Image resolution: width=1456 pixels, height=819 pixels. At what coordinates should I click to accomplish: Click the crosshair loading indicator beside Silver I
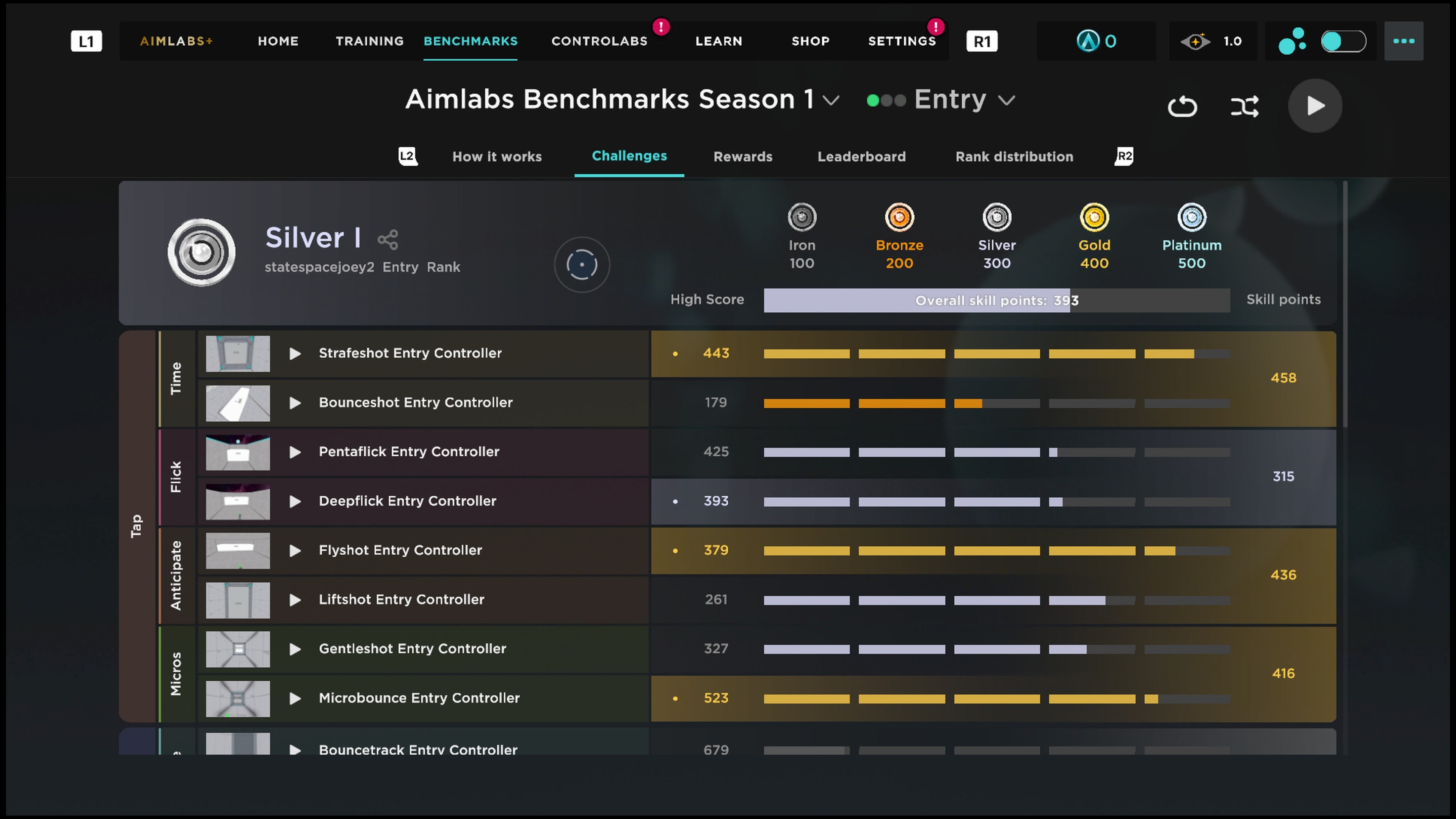(582, 264)
